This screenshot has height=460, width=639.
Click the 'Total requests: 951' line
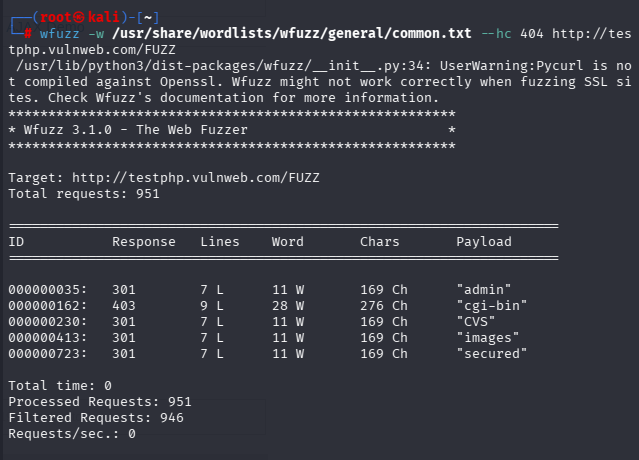[x=84, y=194]
